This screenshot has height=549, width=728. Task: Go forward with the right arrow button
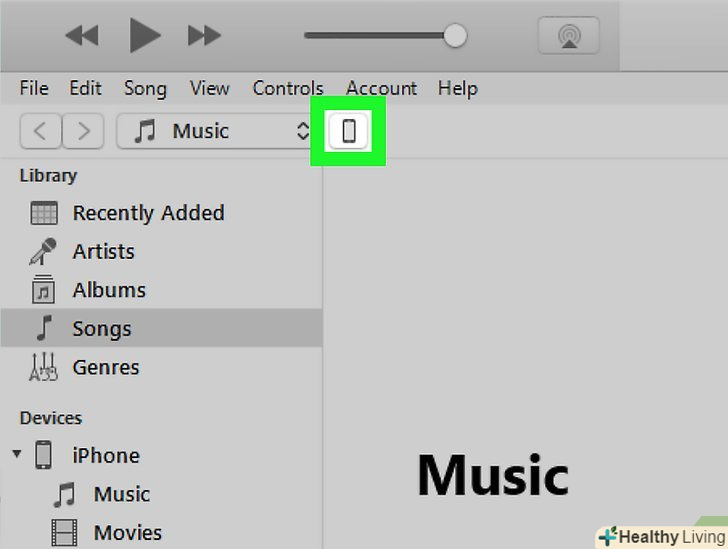83,131
